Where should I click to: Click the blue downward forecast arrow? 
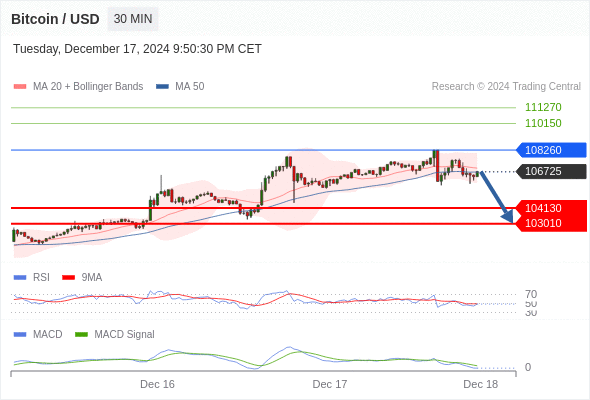pyautogui.click(x=497, y=197)
